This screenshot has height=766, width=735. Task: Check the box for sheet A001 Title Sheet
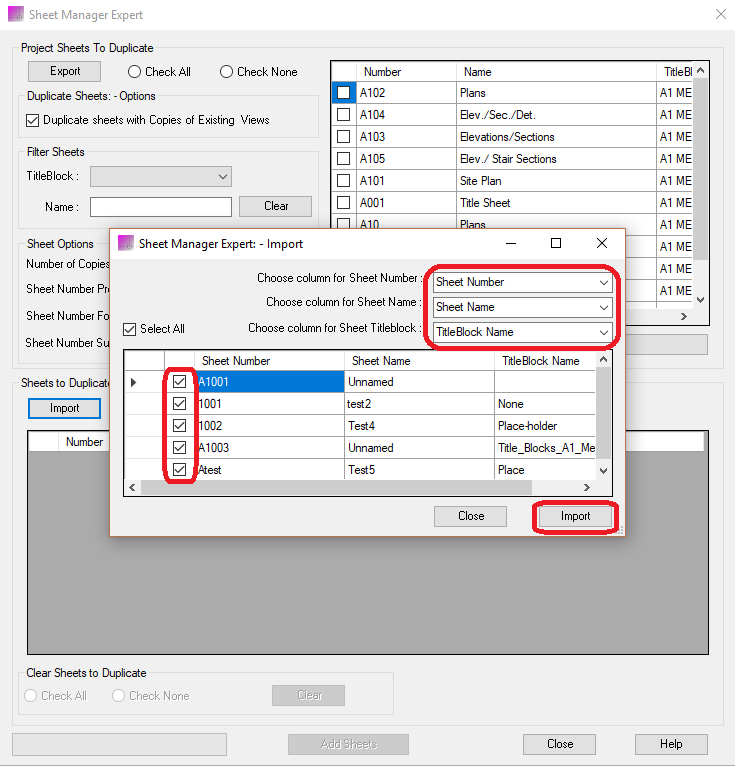(x=344, y=203)
